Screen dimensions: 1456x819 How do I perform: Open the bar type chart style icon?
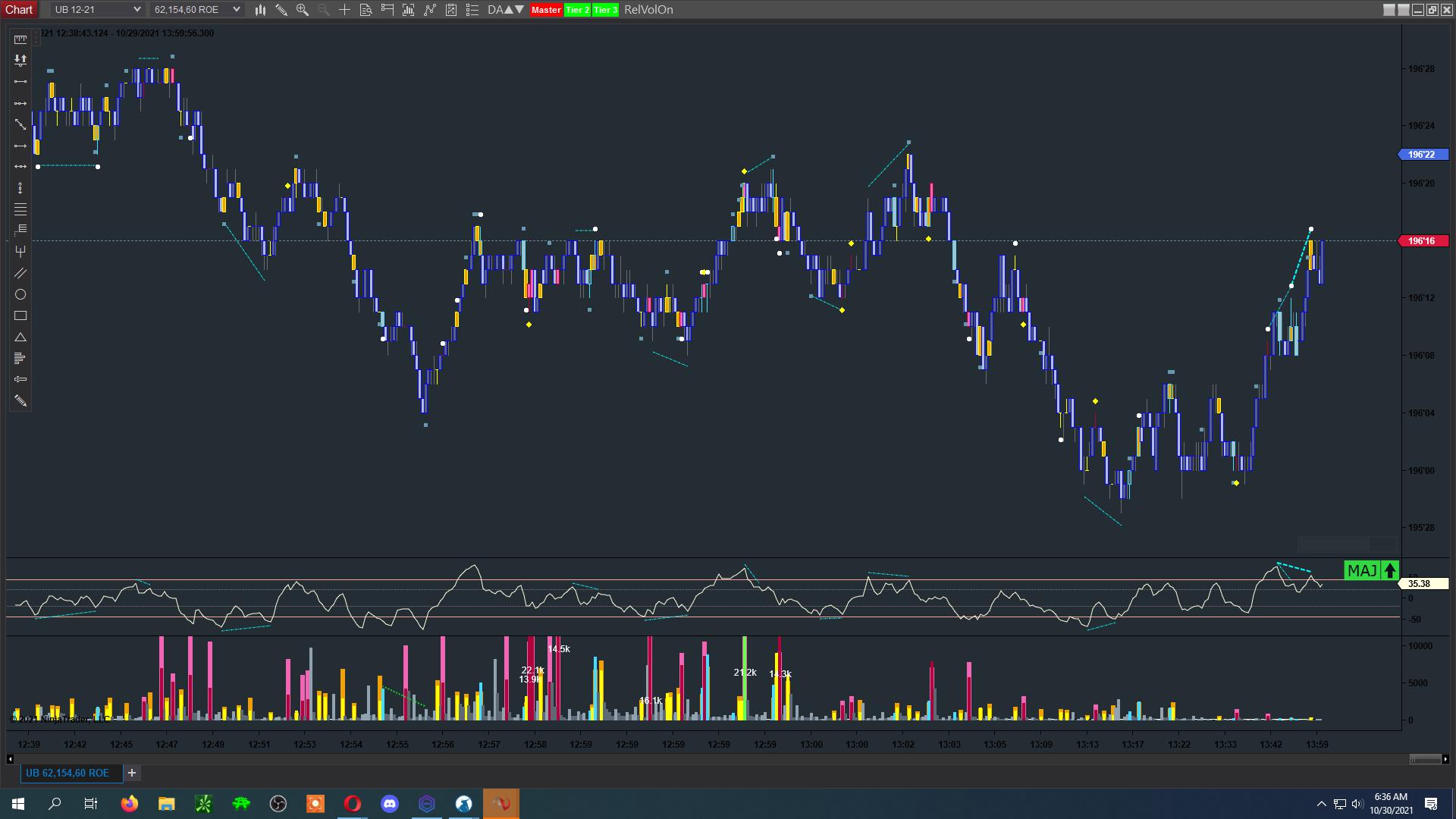260,10
